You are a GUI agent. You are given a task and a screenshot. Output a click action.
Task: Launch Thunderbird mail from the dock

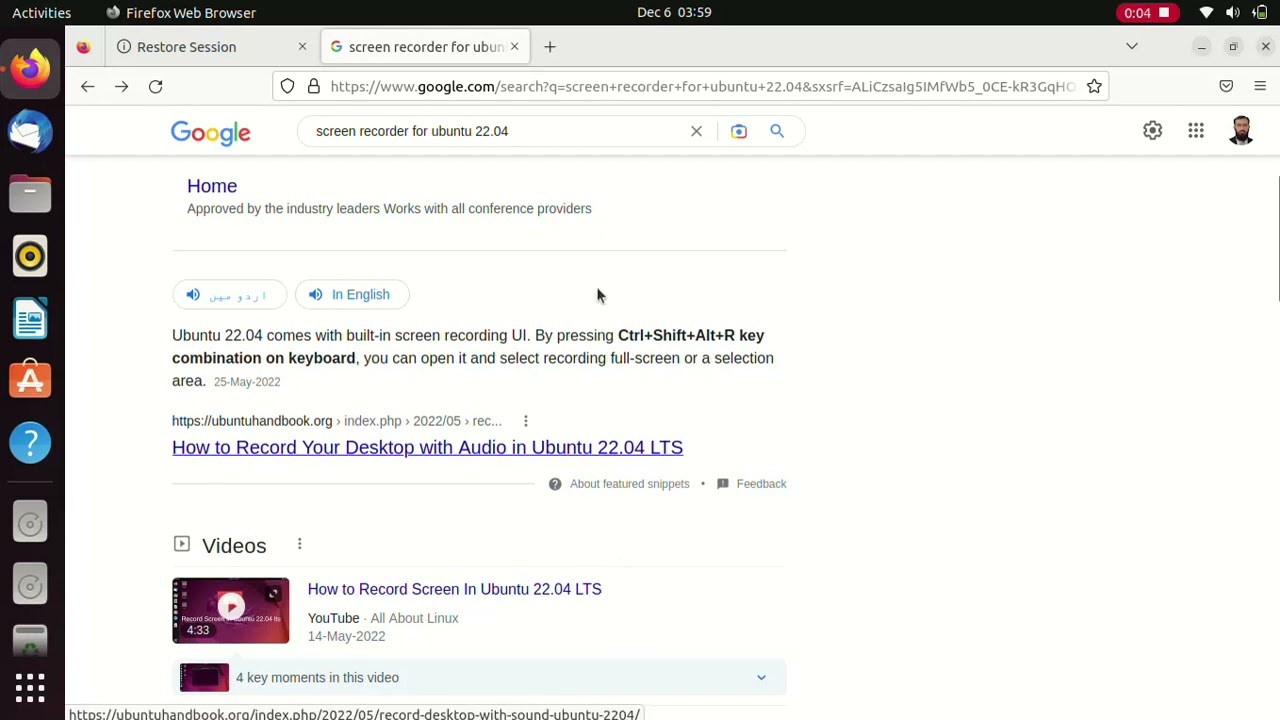click(30, 132)
